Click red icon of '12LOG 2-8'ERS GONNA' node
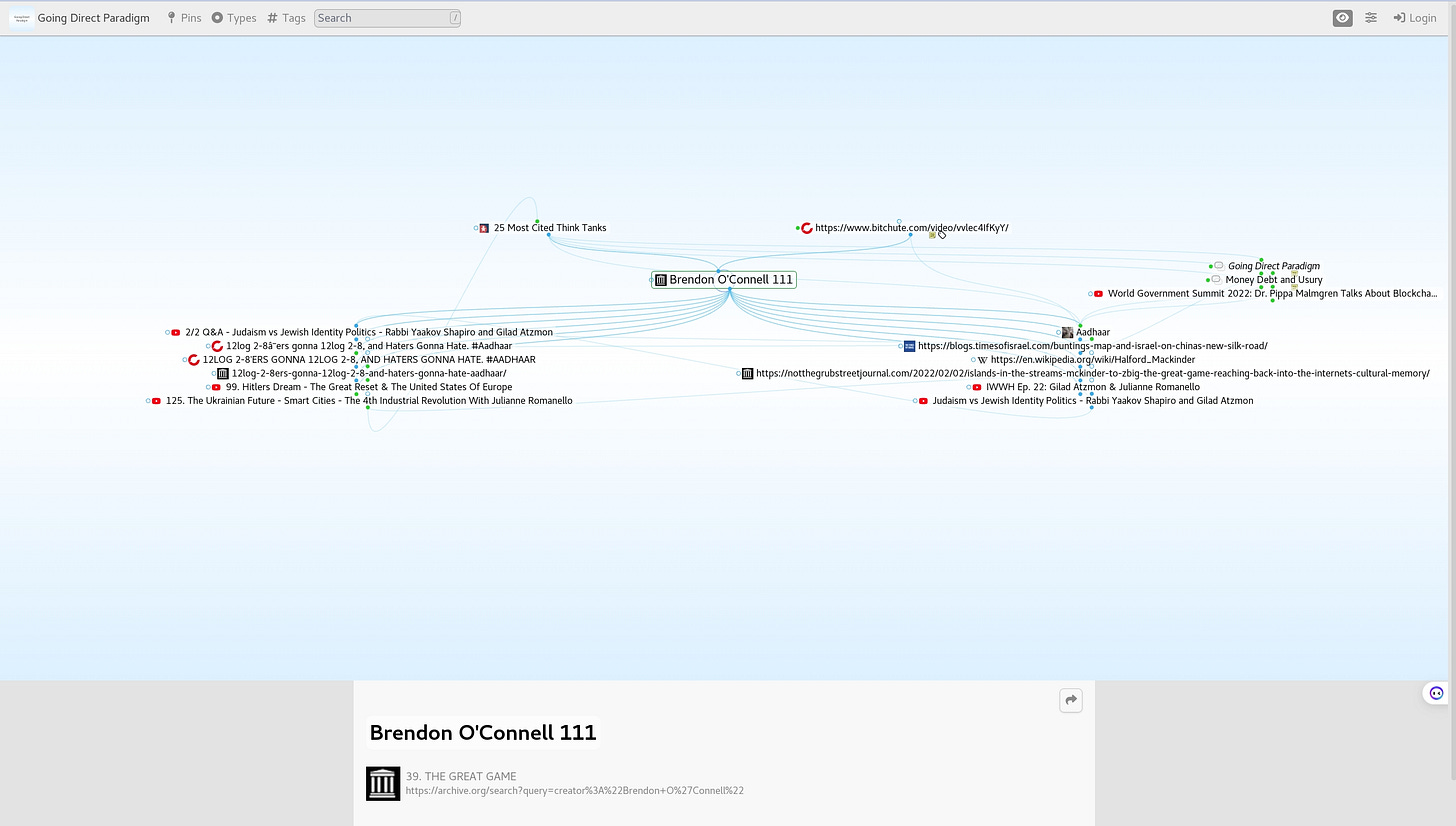The height and width of the screenshot is (826, 1456). [194, 360]
